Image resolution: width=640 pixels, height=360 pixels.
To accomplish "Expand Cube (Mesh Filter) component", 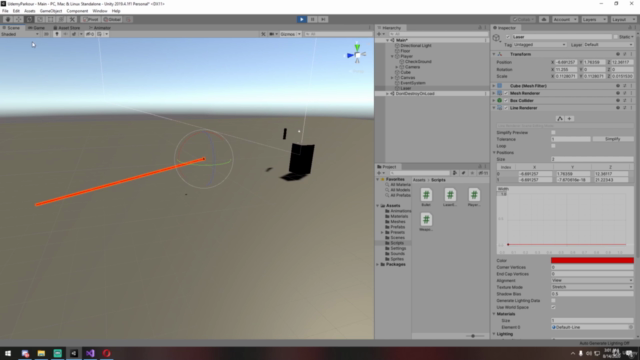I will pos(494,86).
